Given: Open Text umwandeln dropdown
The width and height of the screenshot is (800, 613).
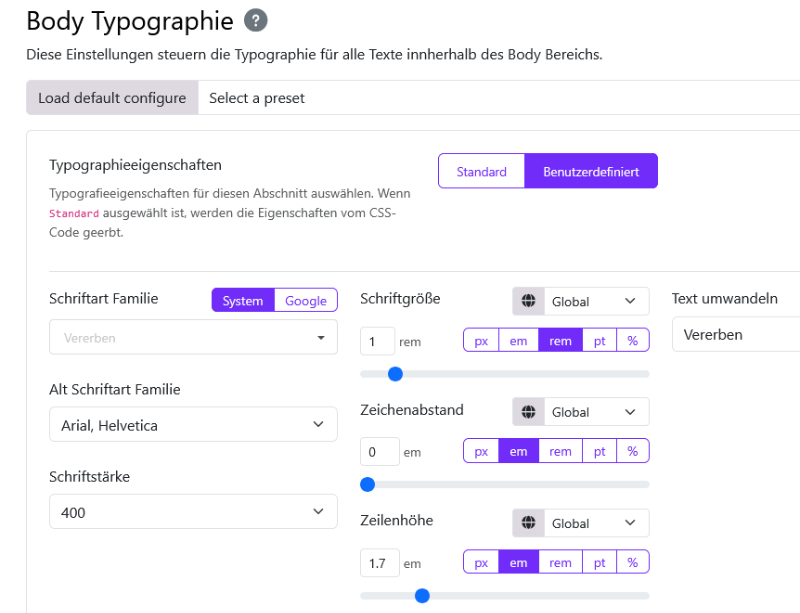Looking at the screenshot, I should point(735,335).
